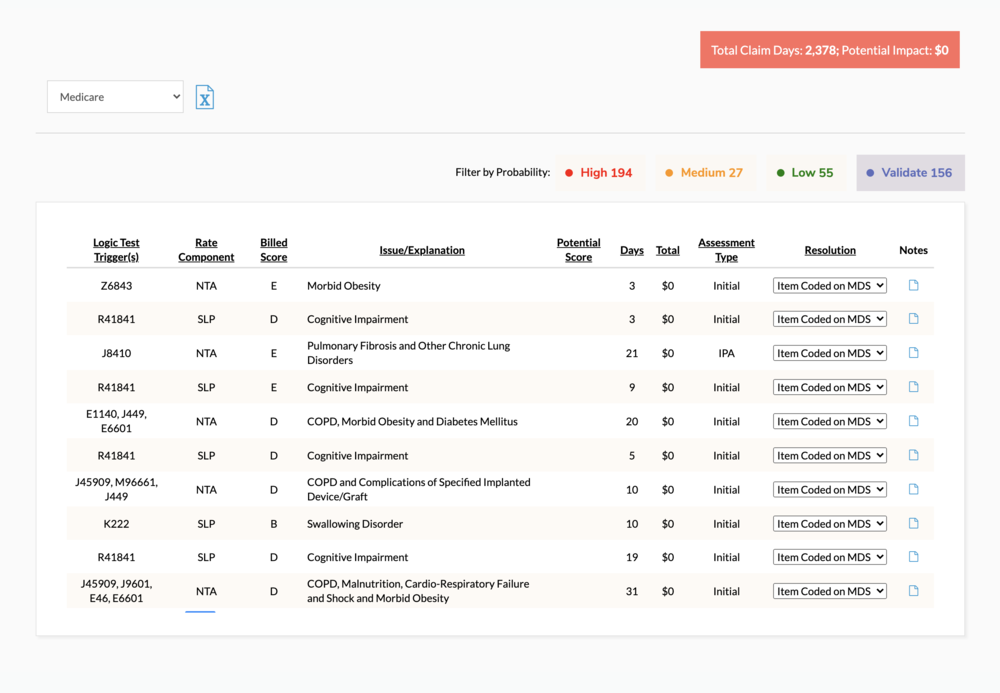Click the Notes column header
This screenshot has height=693, width=1000.
[x=913, y=250]
